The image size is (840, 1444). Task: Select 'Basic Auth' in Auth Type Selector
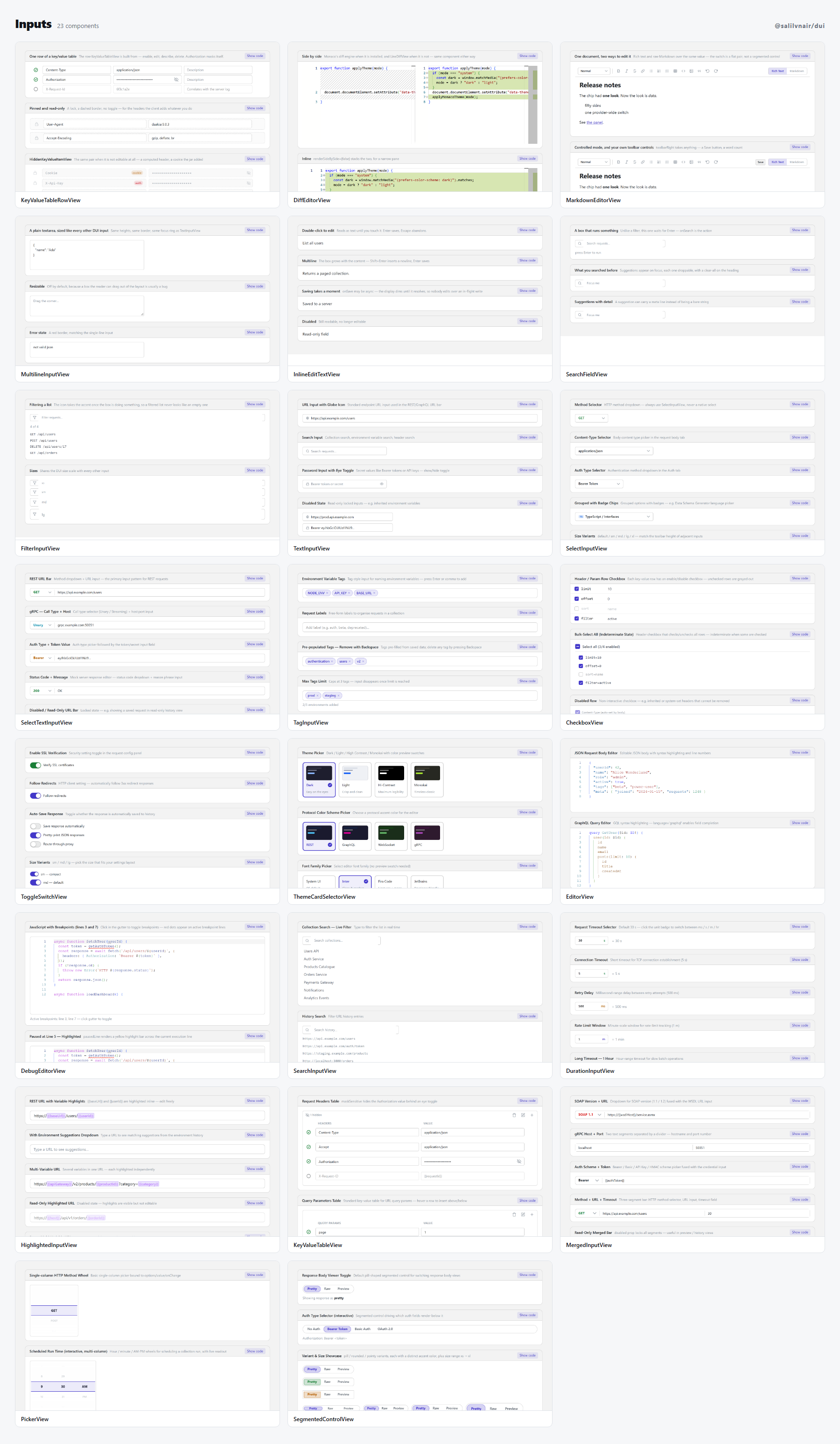[x=363, y=1329]
